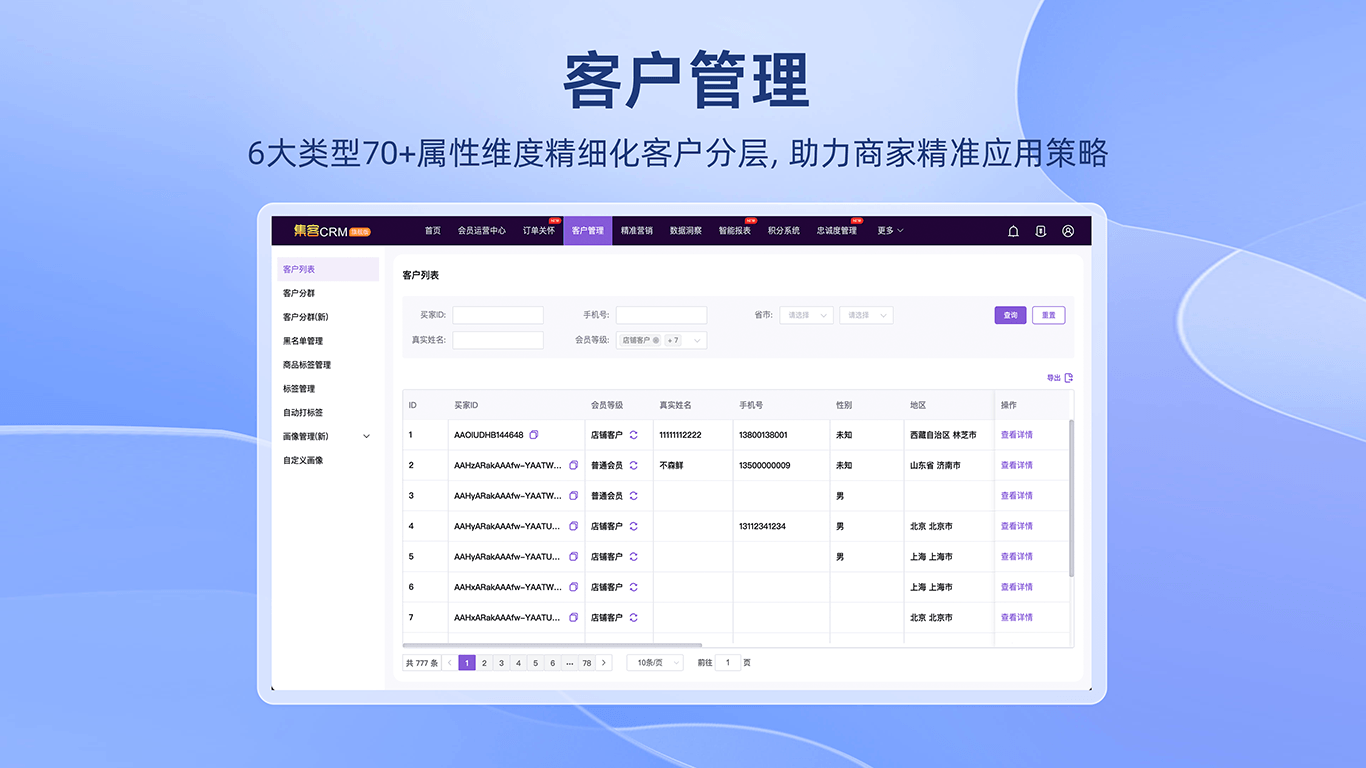Screen dimensions: 1366x768
Task: Switch to 积分系统 tab
Action: pos(784,231)
